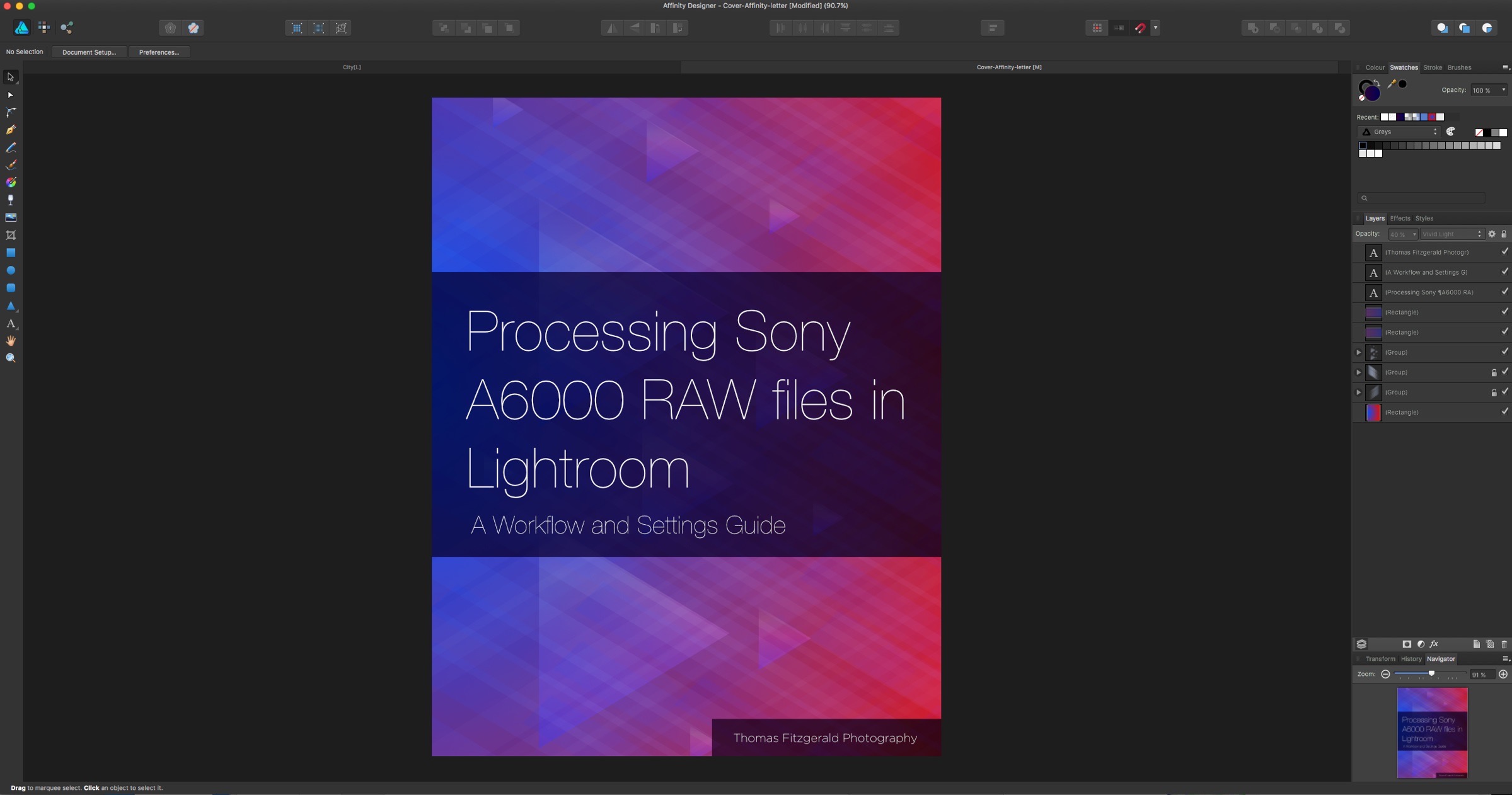Open the layer opacity 40% dropdown
The image size is (1512, 795).
1403,234
